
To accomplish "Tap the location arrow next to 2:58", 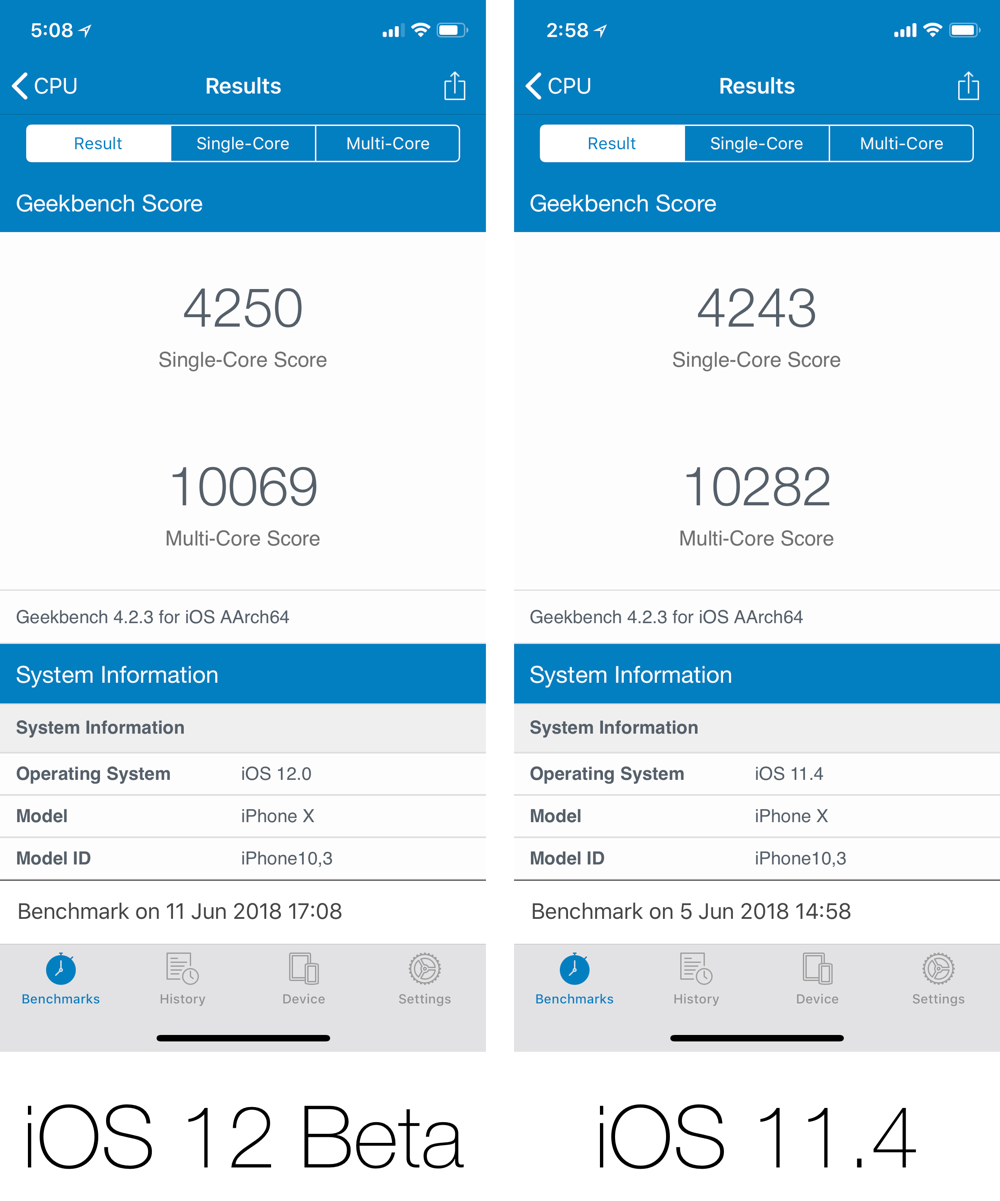I will [x=601, y=31].
